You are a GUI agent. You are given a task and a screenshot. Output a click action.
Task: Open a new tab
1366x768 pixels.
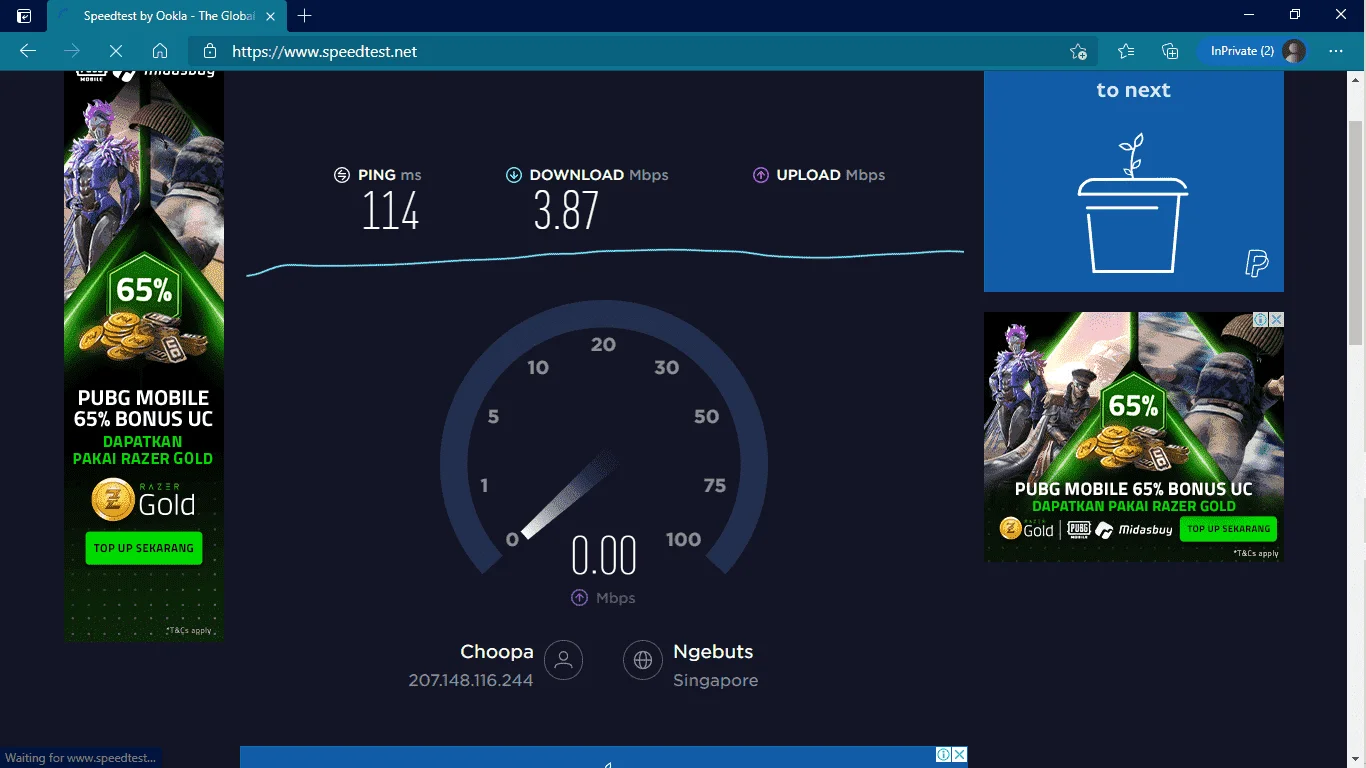305,16
